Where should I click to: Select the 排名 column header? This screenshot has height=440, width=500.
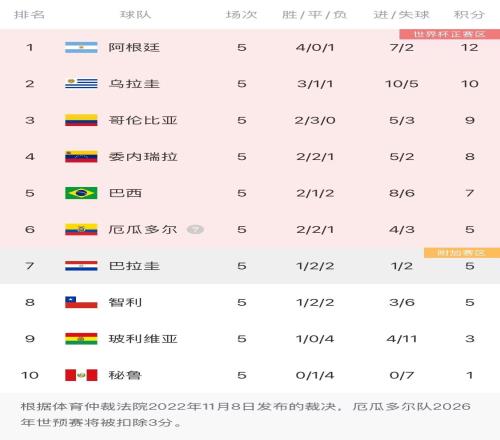coord(29,15)
